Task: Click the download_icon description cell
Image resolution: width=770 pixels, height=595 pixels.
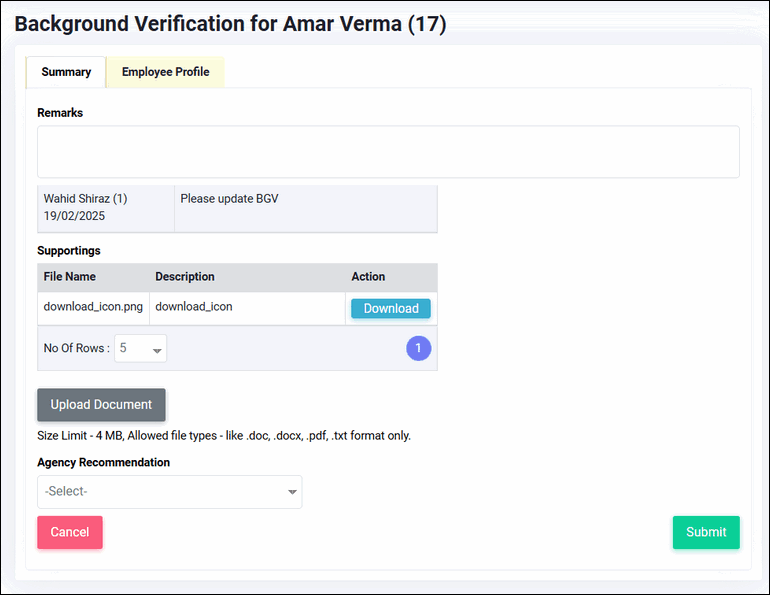Action: (194, 307)
